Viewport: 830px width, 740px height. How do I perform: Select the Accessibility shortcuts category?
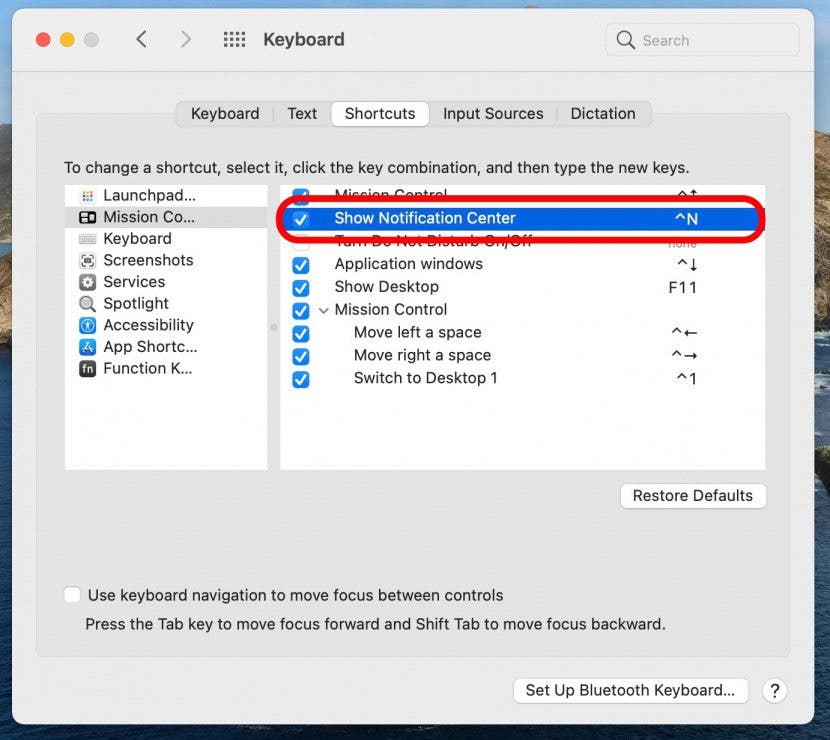pyautogui.click(x=148, y=325)
